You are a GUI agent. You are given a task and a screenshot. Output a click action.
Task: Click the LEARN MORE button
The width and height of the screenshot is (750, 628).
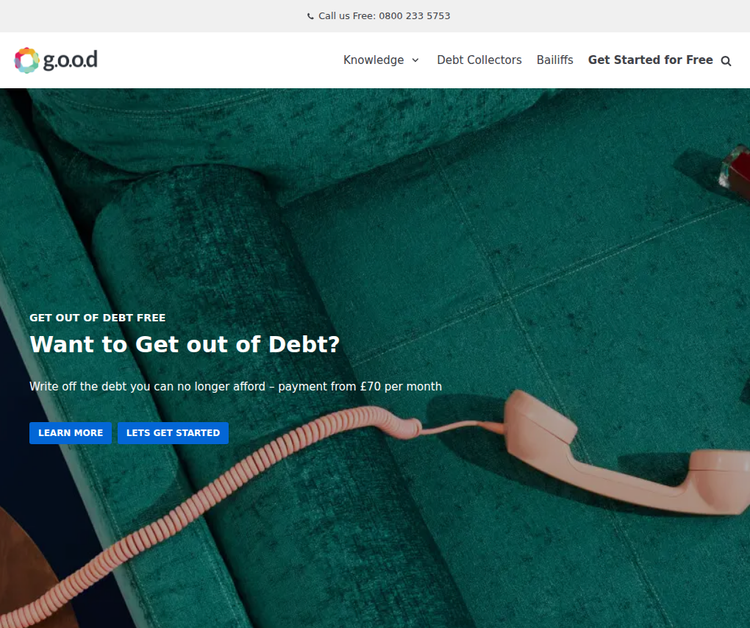coord(70,433)
